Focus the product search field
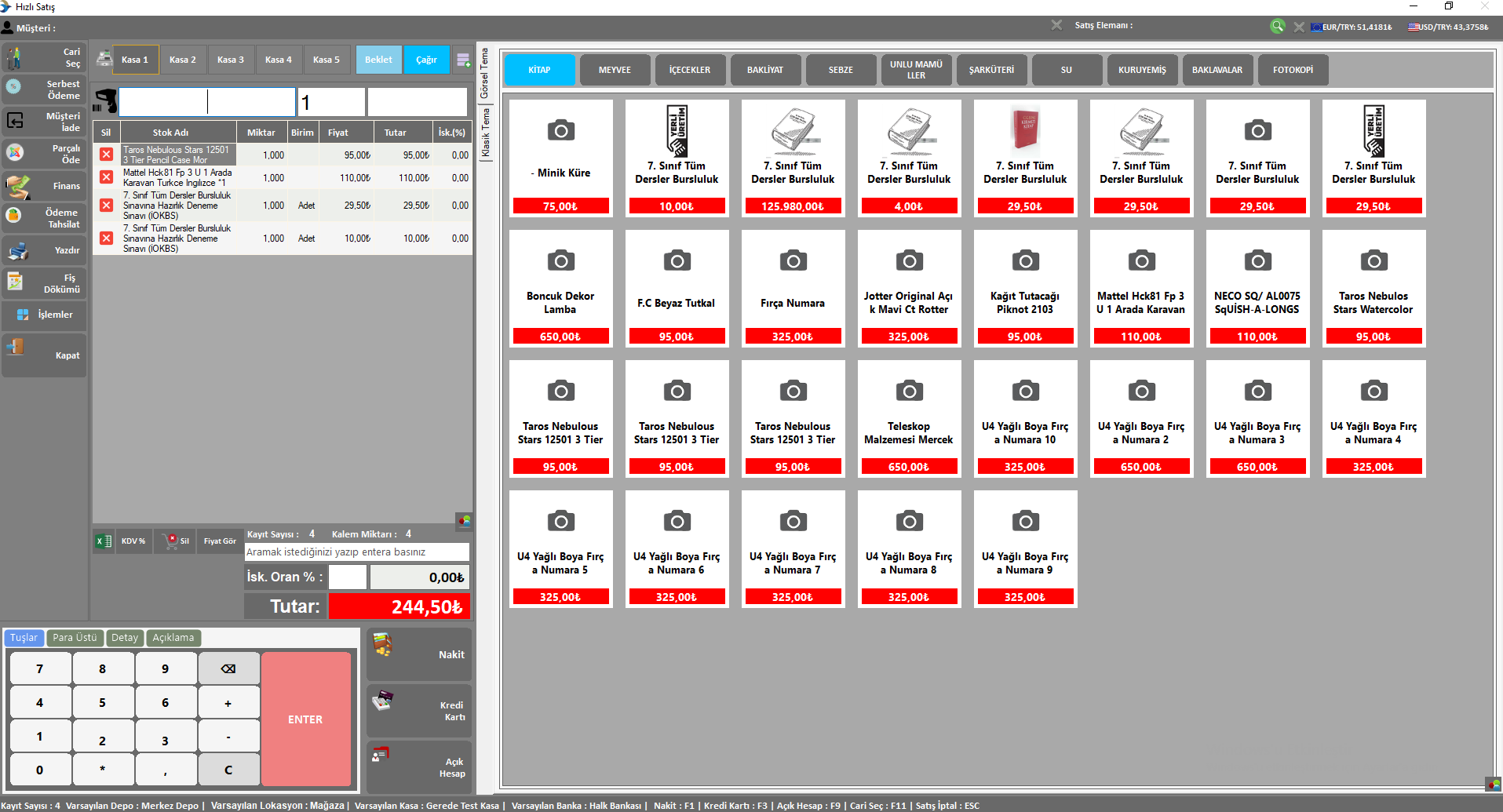 [x=357, y=552]
